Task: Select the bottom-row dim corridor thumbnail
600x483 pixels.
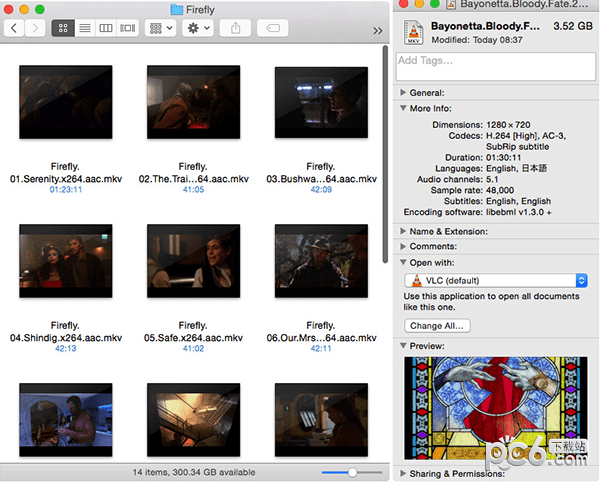Action: (321, 420)
